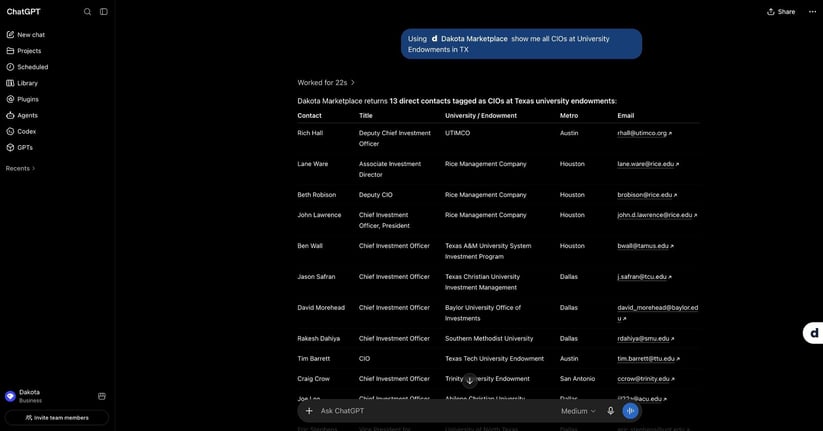
Task: Open the Medium model effort dropdown
Action: (578, 411)
